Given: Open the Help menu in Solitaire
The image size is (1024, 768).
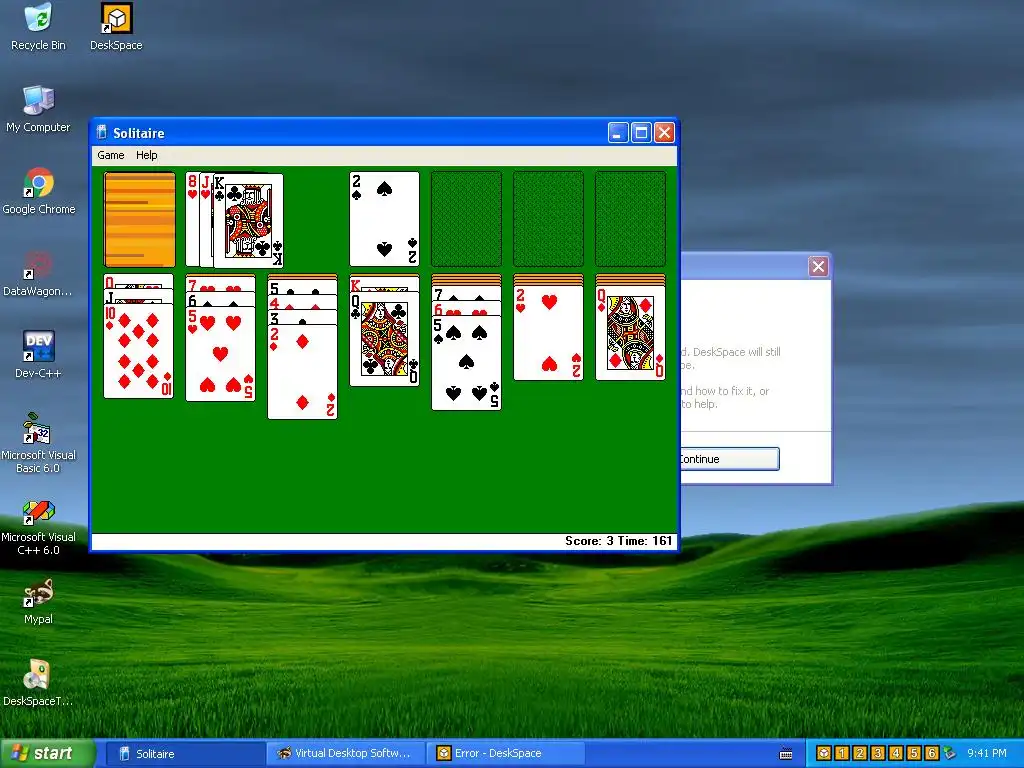Looking at the screenshot, I should [146, 155].
